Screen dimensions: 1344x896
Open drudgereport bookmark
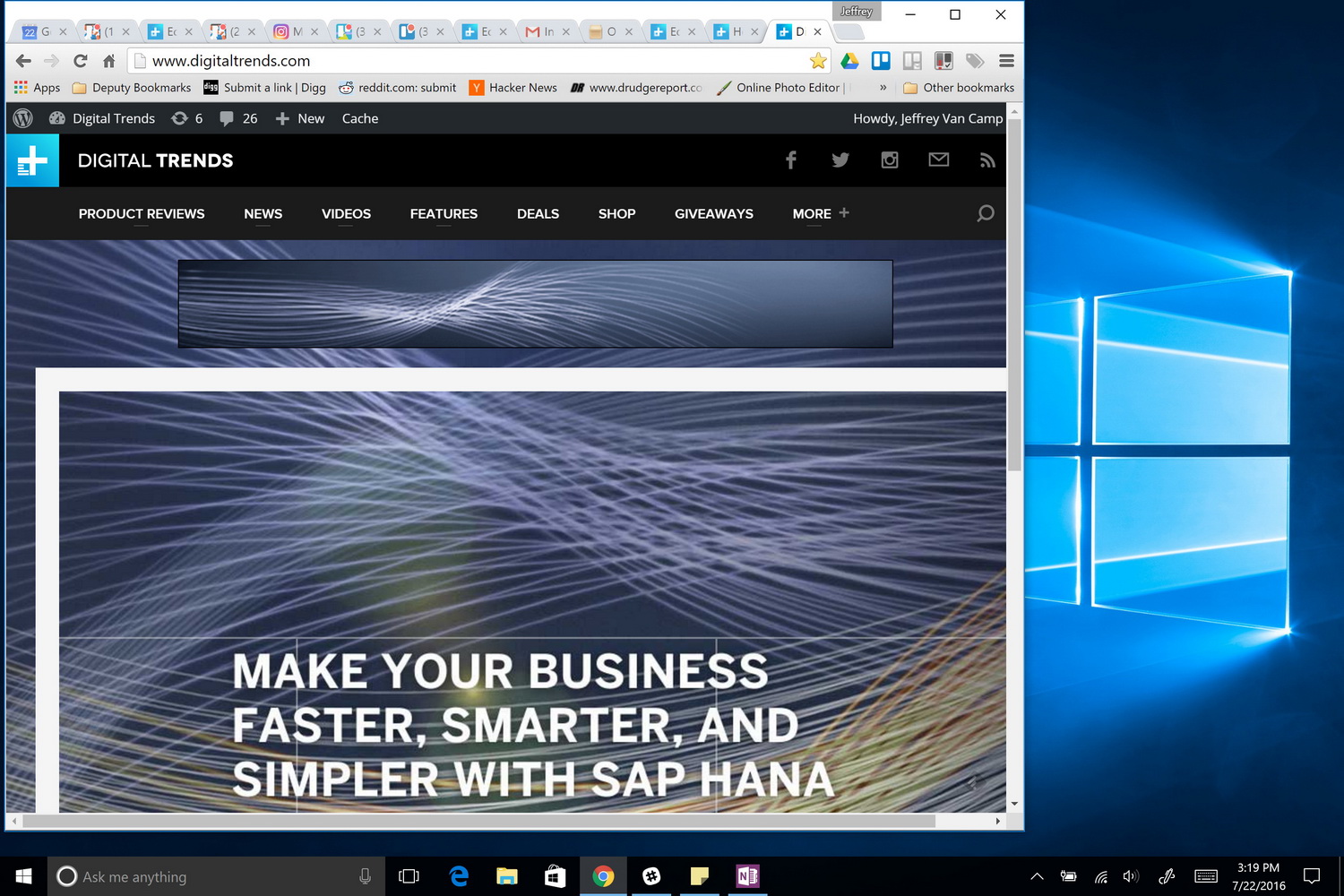636,88
